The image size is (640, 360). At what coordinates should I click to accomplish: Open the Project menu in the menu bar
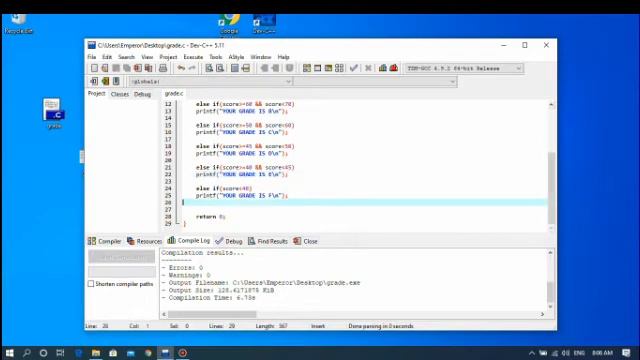pos(168,57)
